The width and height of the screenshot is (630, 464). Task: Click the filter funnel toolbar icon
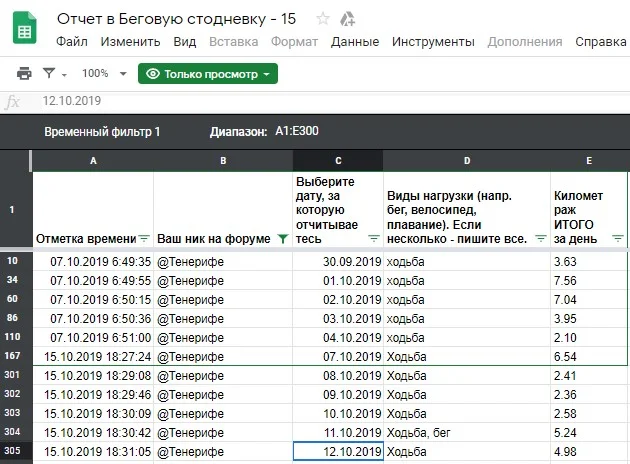coord(49,73)
